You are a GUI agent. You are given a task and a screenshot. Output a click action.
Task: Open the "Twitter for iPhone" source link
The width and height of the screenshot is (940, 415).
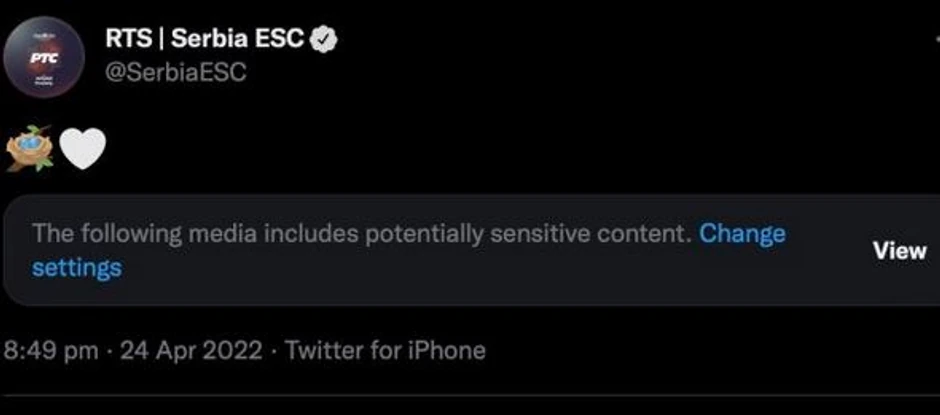coord(385,351)
